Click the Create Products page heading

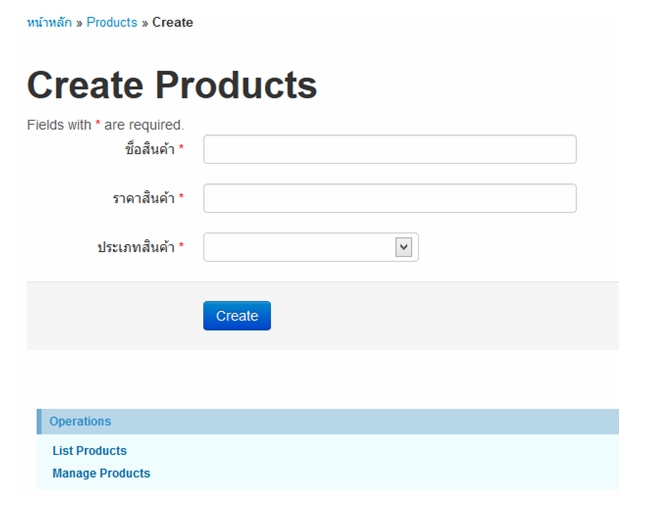click(x=172, y=86)
